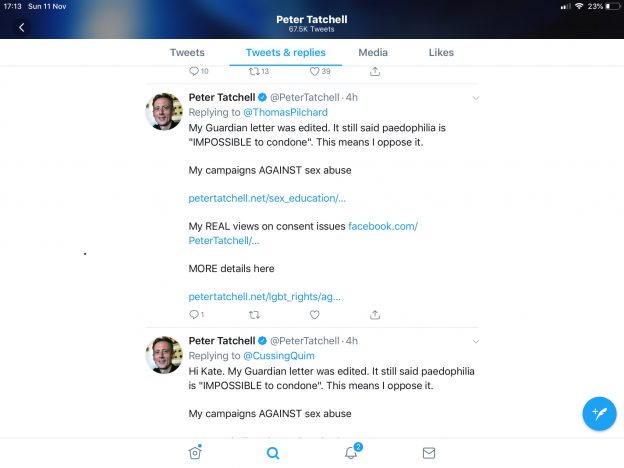Image resolution: width=624 pixels, height=468 pixels.
Task: Tap Peter Tatchell's avatar on first reply
Action: tap(164, 111)
